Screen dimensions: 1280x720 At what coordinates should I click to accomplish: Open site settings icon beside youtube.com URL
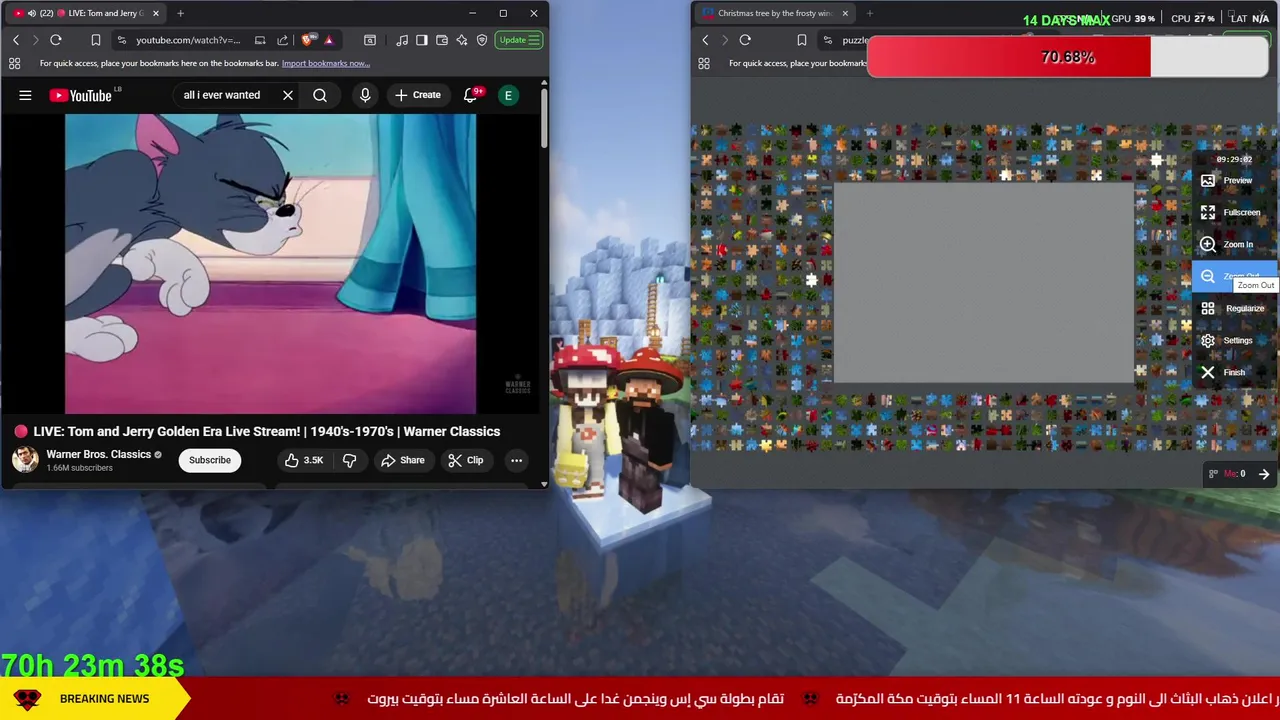122,40
